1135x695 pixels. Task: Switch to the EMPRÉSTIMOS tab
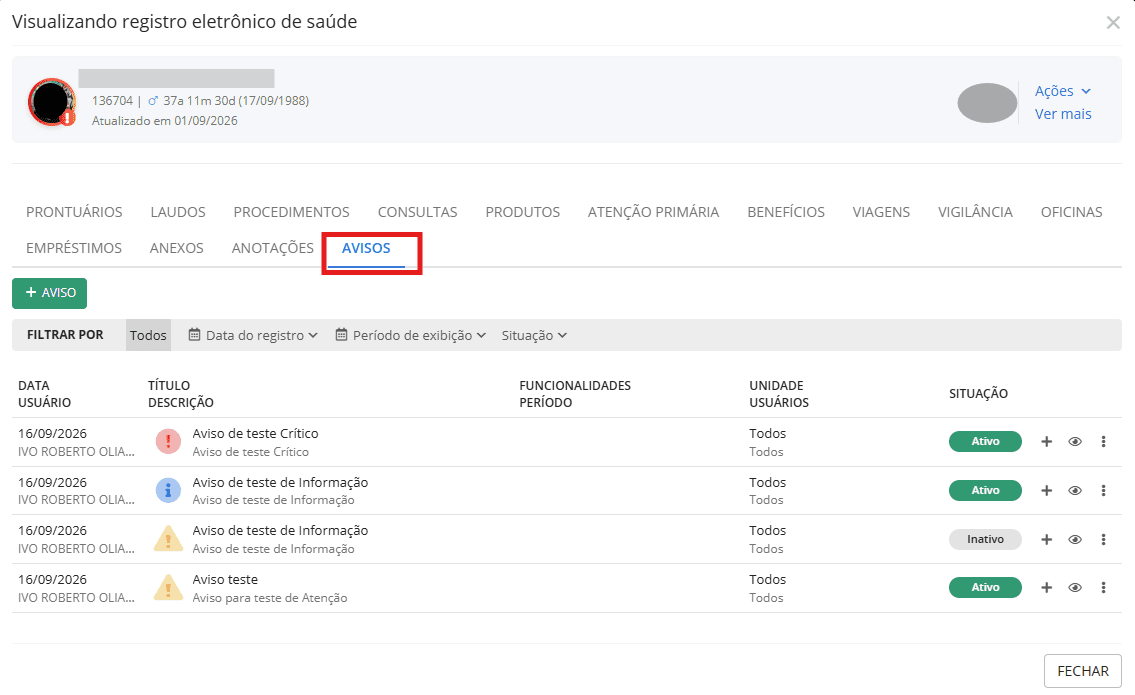(74, 248)
